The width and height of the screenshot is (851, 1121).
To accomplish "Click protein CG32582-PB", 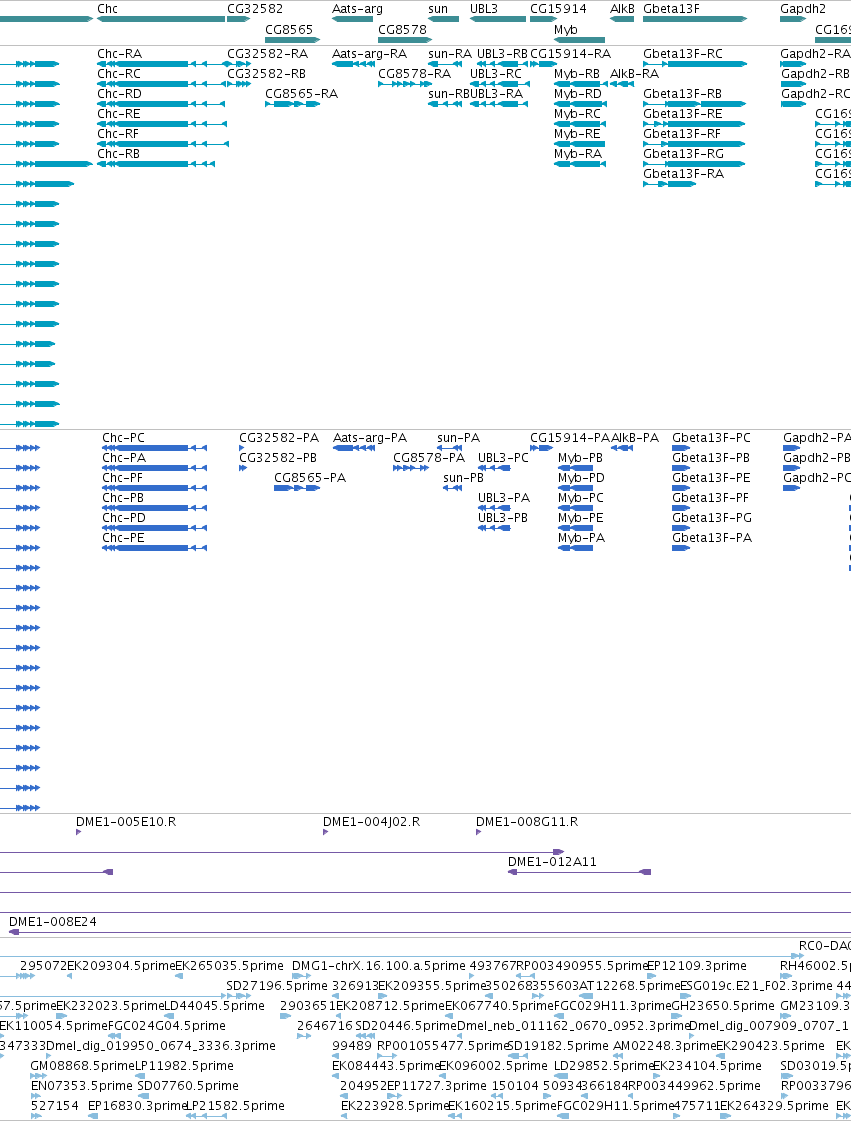I will tap(277, 458).
